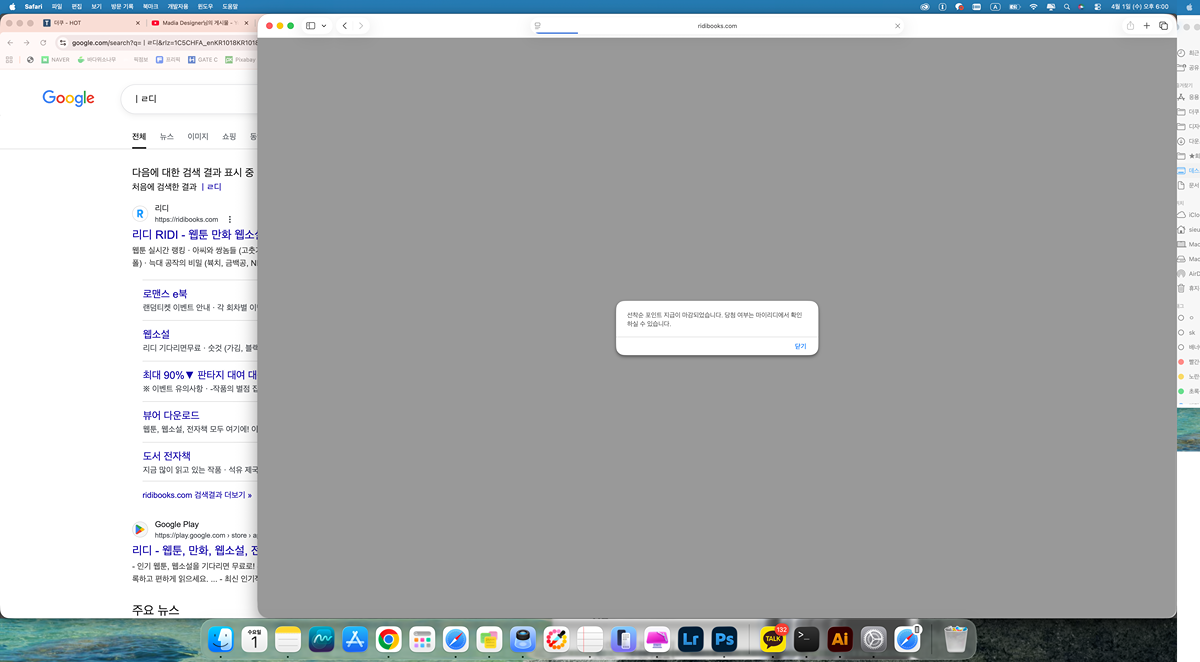Viewport: 1200px width, 662px height.
Task: Go back using Safari's back arrow
Action: coord(345,26)
